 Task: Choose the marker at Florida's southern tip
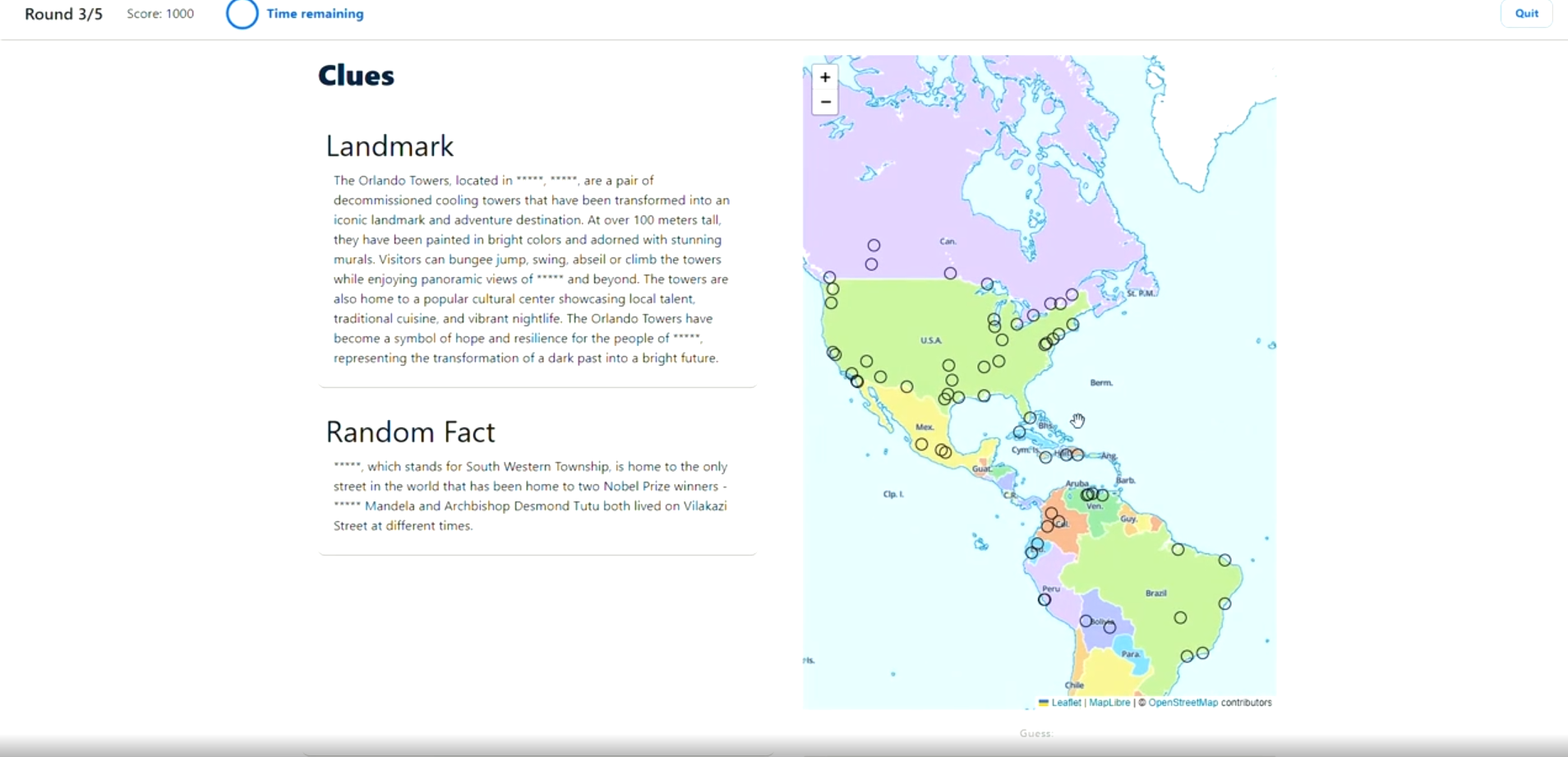click(1030, 418)
